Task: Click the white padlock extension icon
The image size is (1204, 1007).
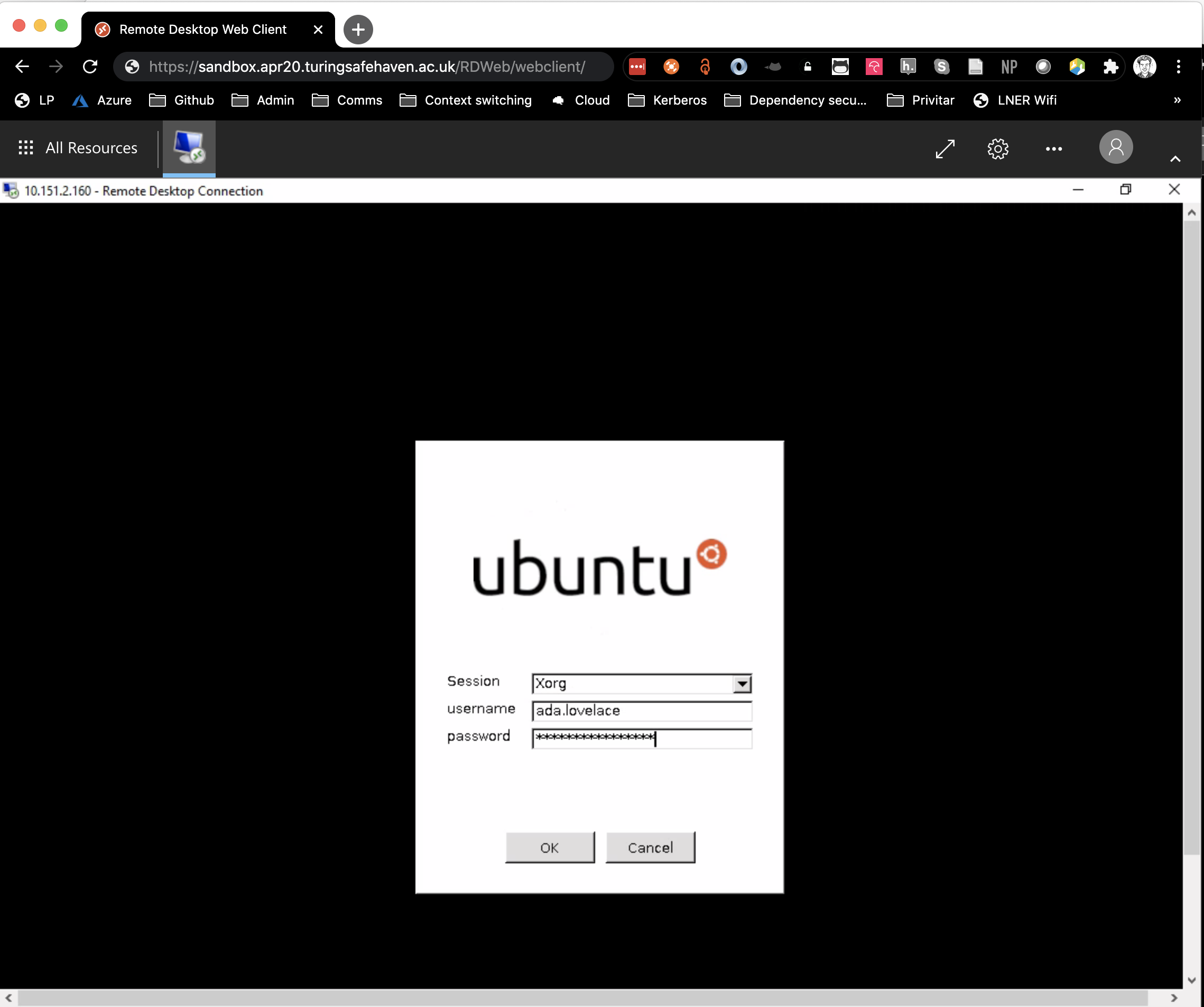Action: pos(807,67)
